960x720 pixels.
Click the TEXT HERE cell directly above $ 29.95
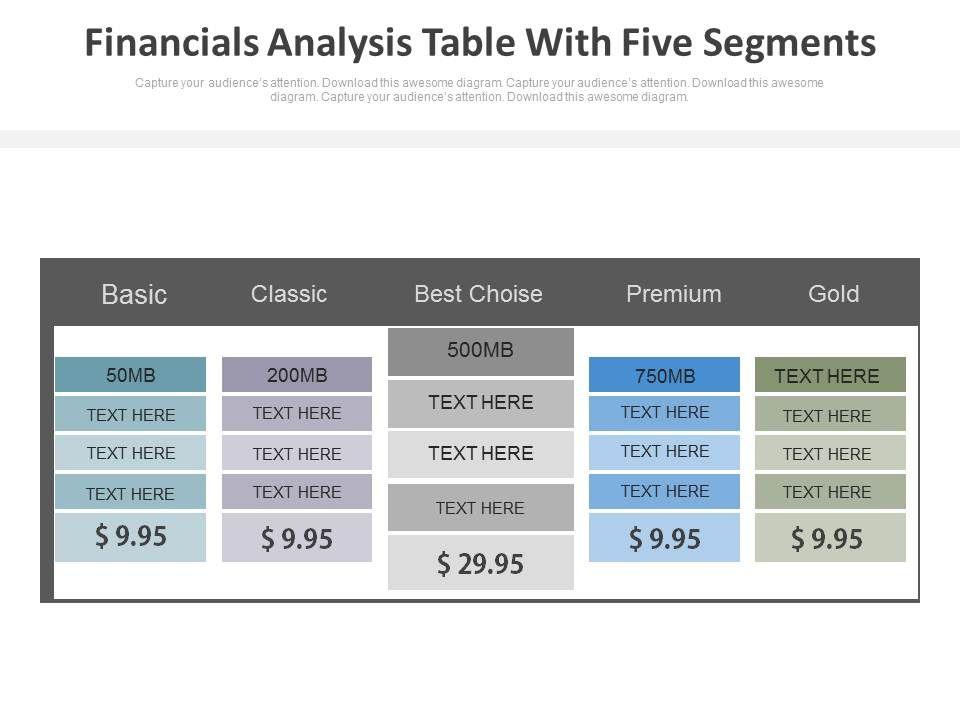click(x=480, y=507)
